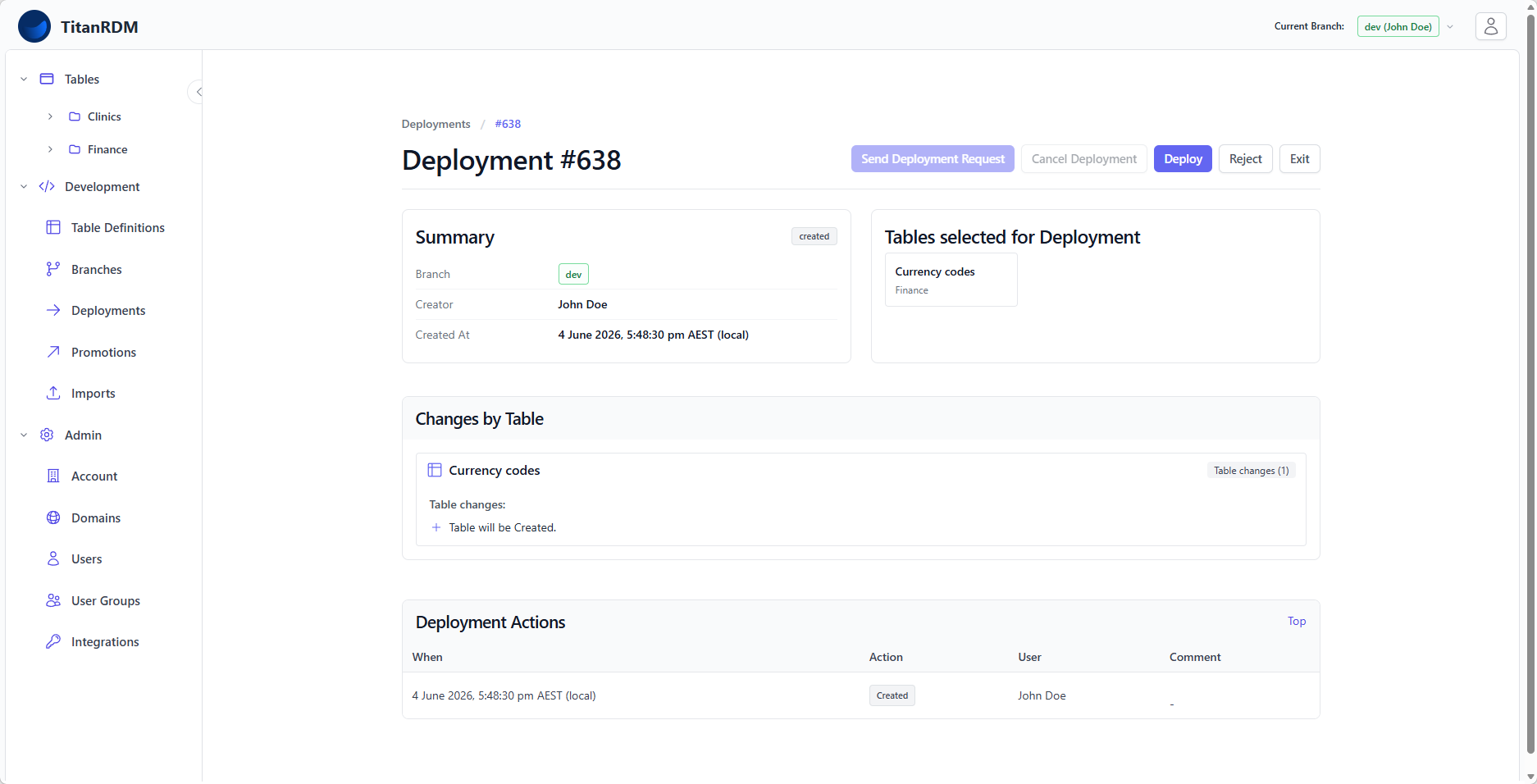Click the #638 breadcrumb link
The height and width of the screenshot is (784, 1537).
point(508,124)
